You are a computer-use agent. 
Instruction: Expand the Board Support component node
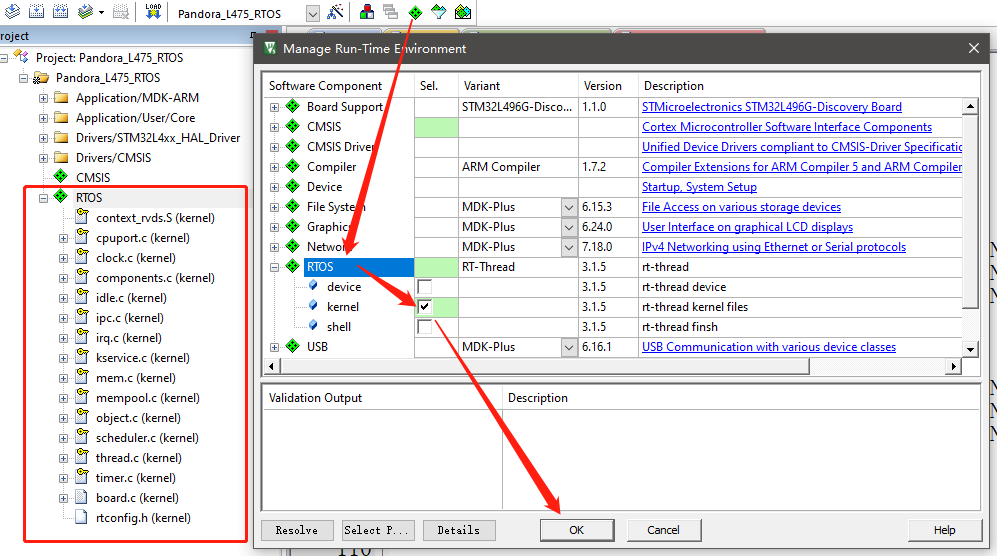[275, 107]
